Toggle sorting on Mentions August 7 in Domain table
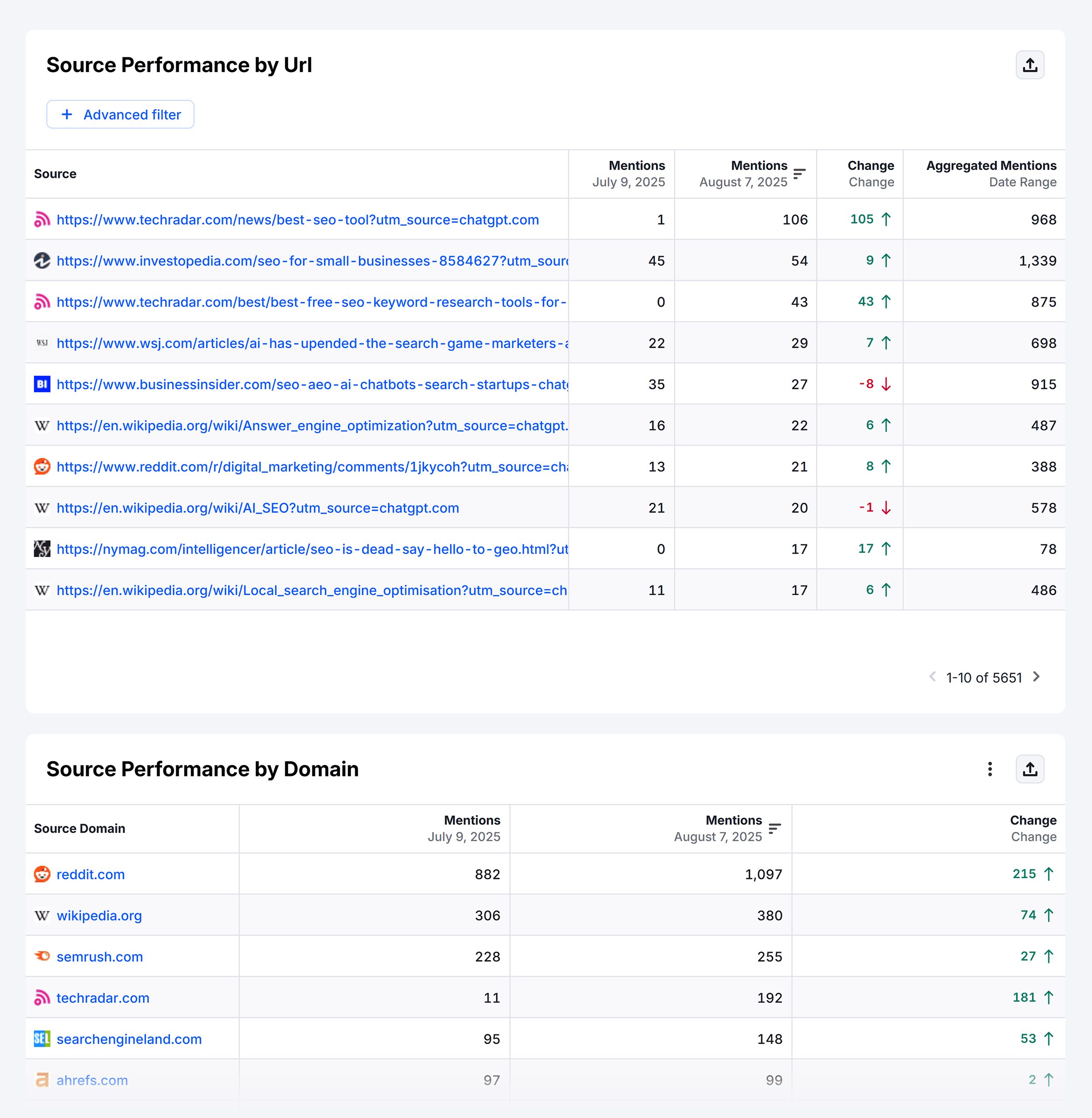 (x=774, y=828)
